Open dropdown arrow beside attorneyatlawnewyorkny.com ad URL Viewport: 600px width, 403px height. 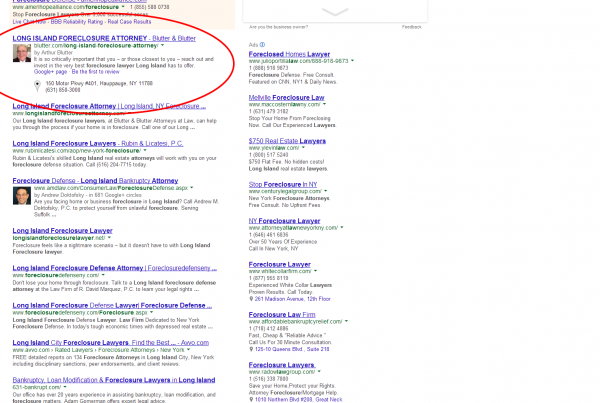[x=342, y=228]
